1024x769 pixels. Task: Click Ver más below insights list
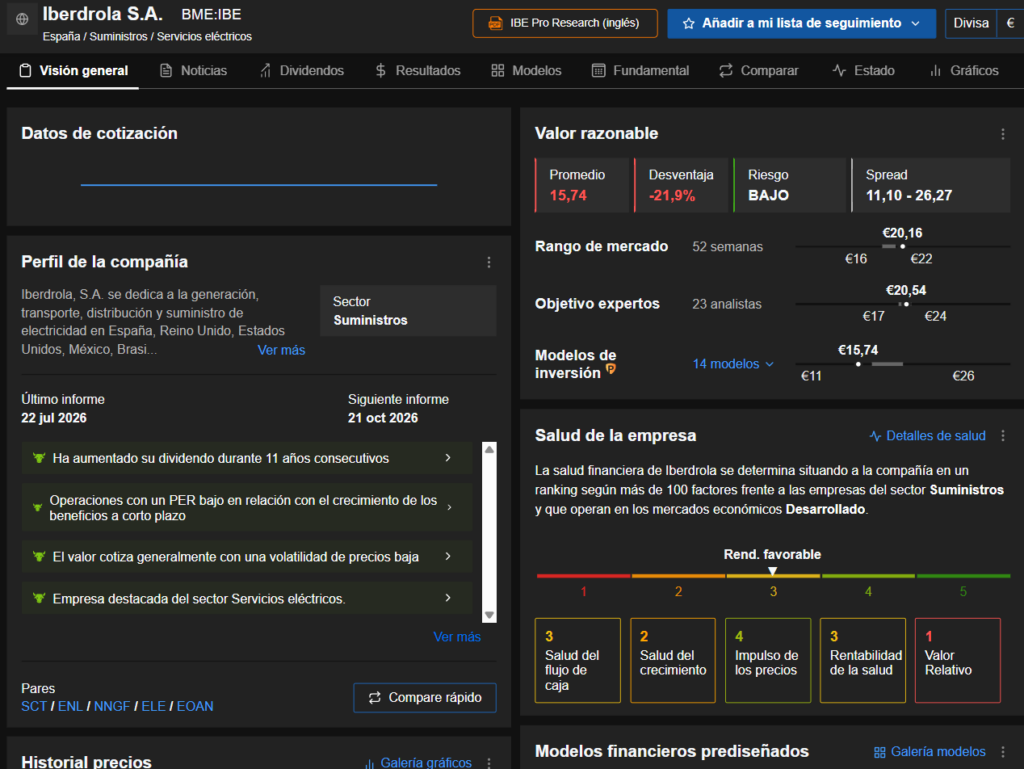point(457,637)
